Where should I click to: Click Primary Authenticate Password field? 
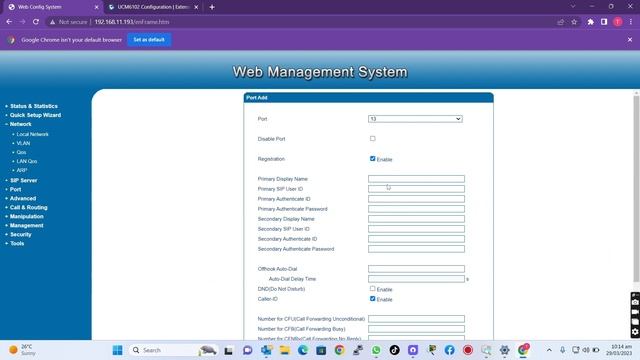coord(416,209)
